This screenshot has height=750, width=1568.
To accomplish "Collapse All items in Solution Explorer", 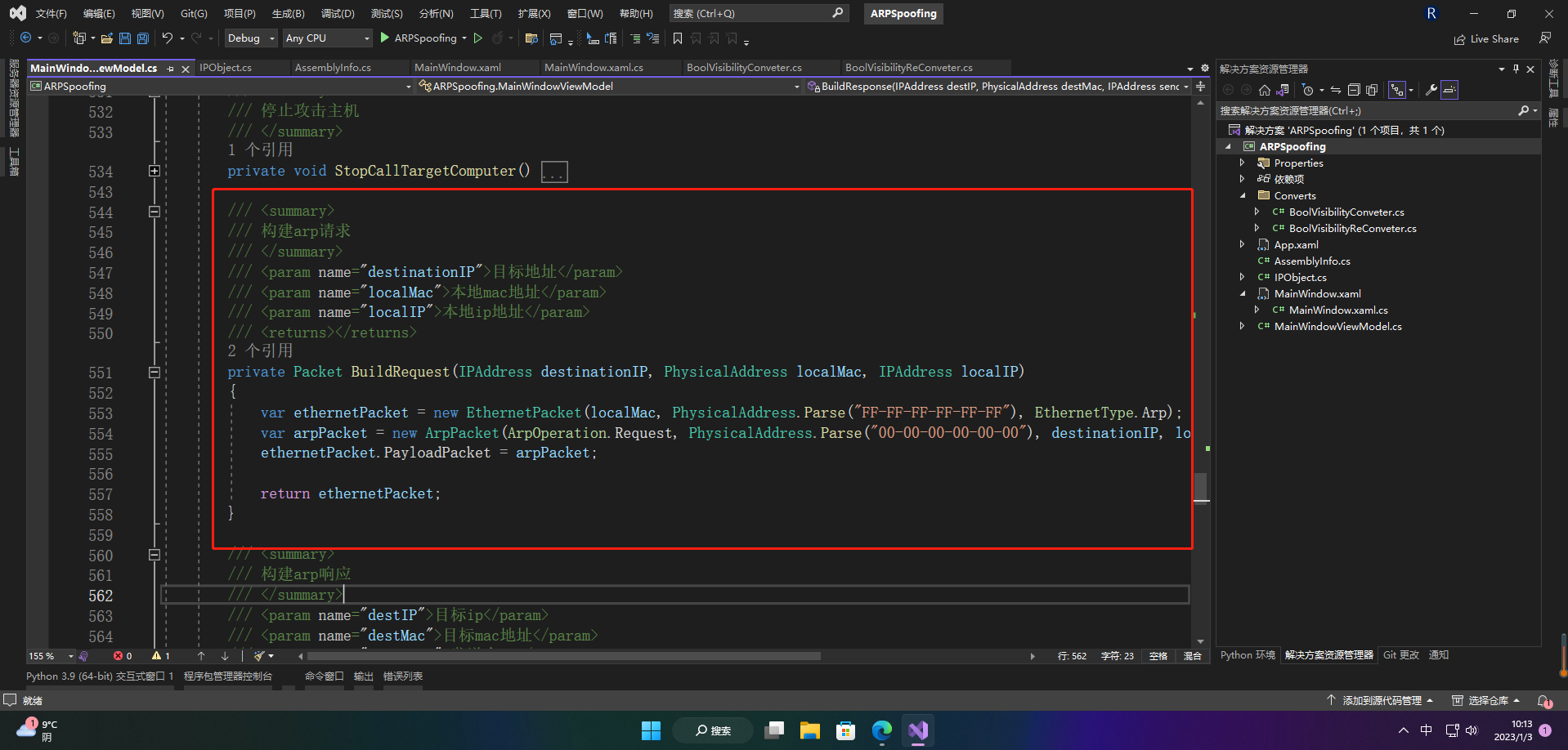I will (x=1354, y=90).
